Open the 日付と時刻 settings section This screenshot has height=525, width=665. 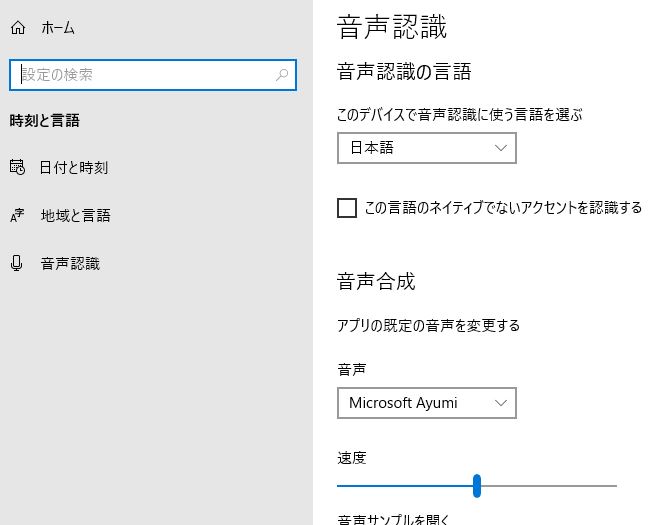(x=74, y=167)
